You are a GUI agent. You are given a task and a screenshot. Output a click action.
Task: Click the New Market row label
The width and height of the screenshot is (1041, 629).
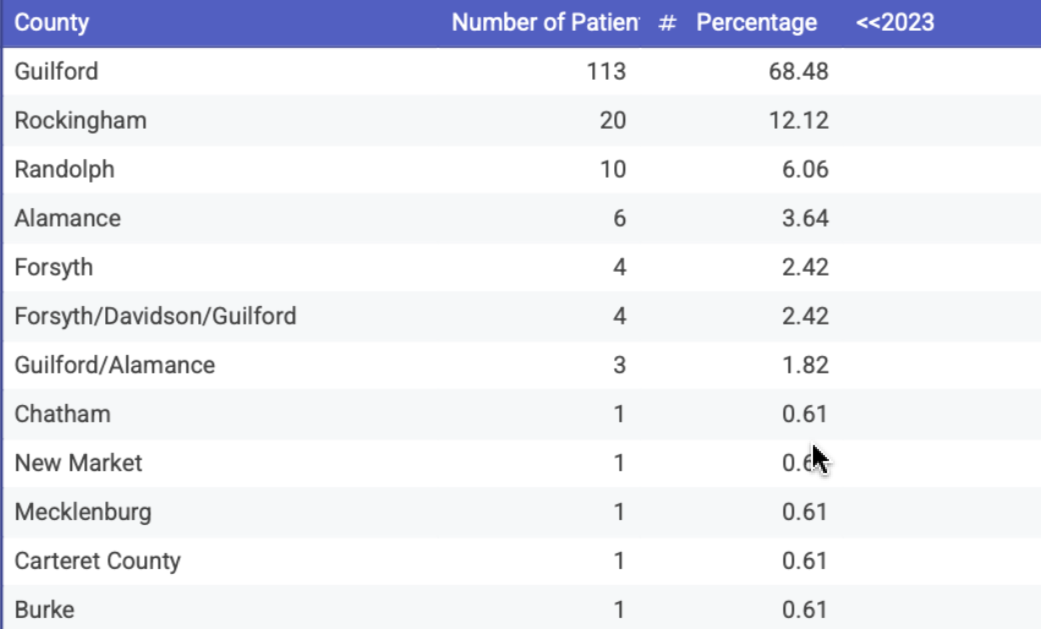(78, 463)
